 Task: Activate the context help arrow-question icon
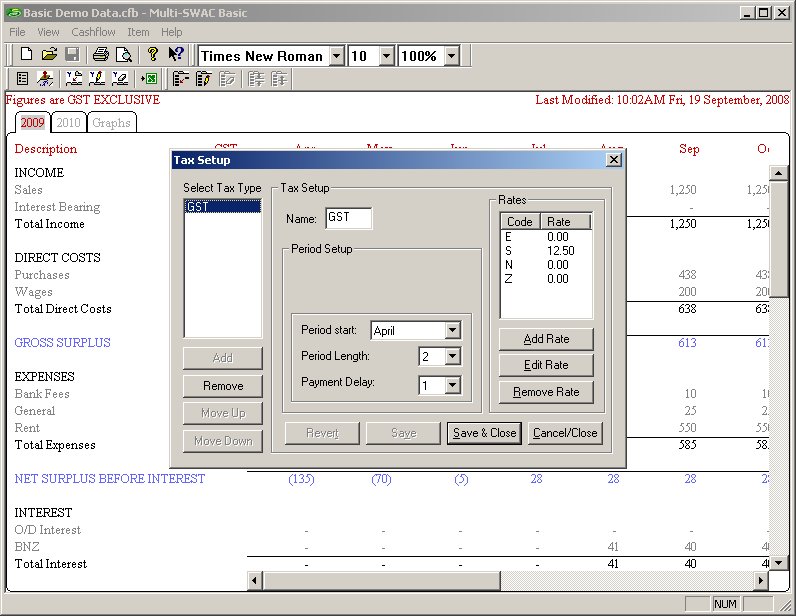click(176, 54)
